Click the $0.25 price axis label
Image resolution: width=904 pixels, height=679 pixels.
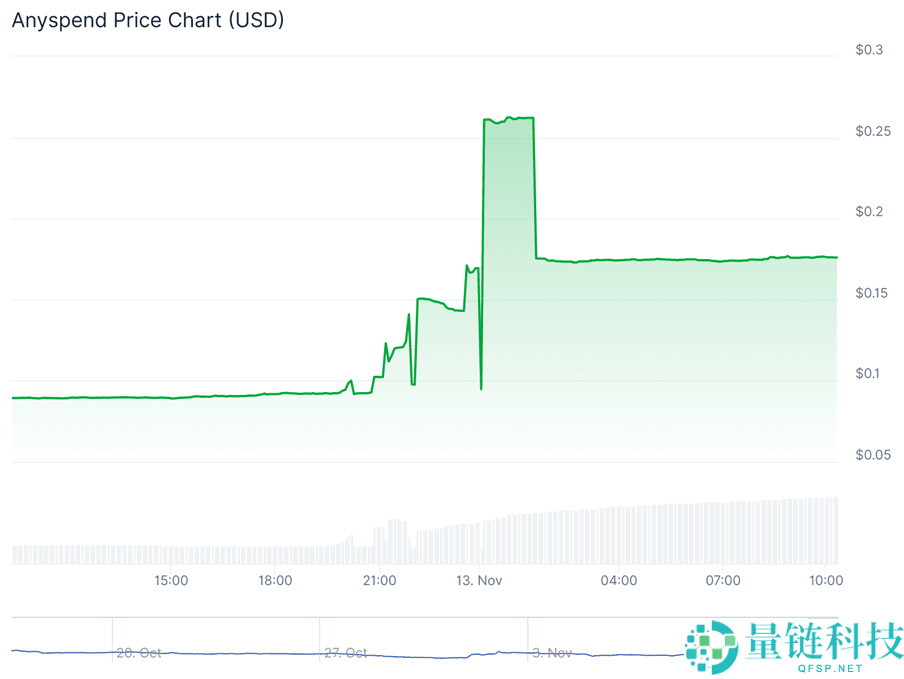point(873,131)
